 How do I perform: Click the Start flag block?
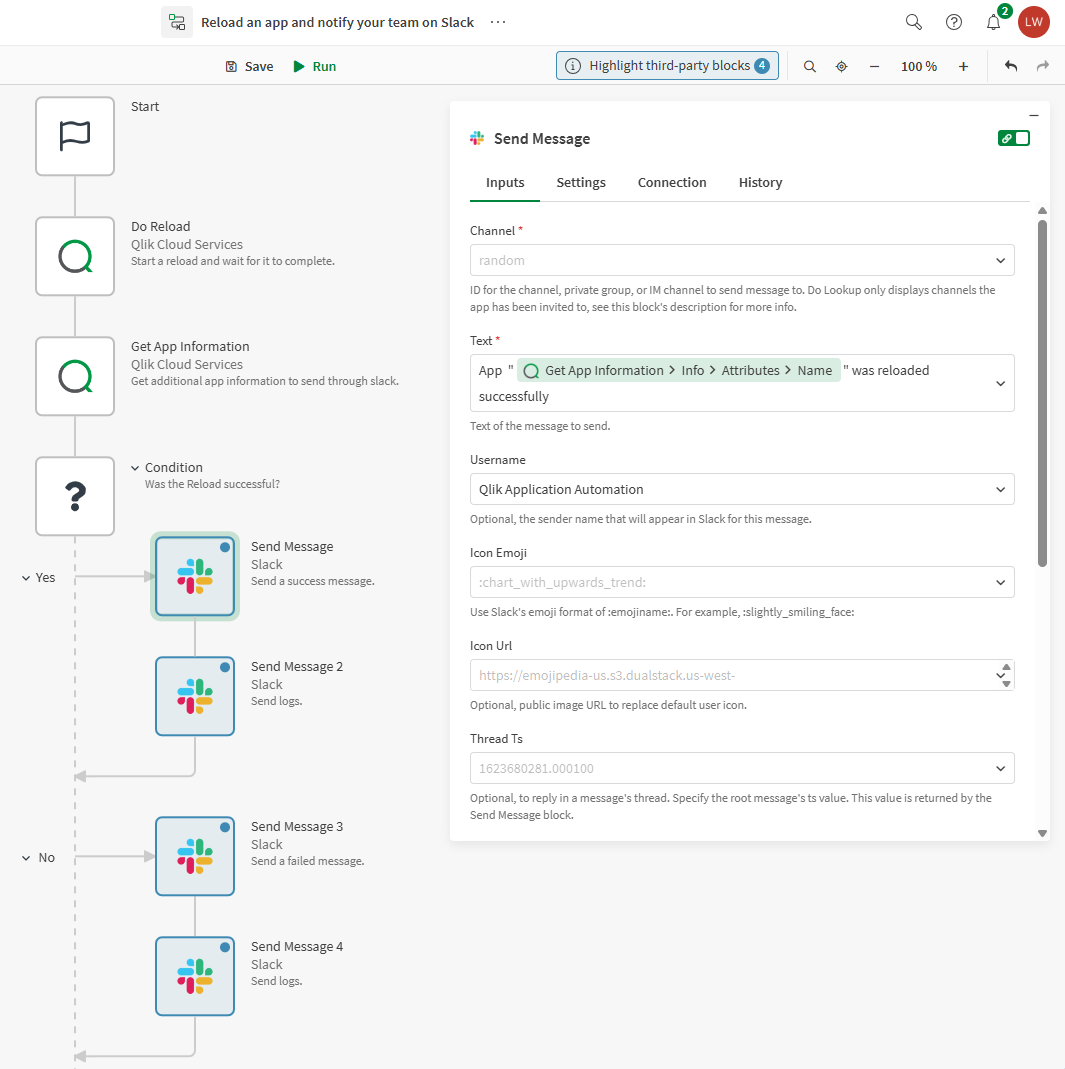click(75, 136)
